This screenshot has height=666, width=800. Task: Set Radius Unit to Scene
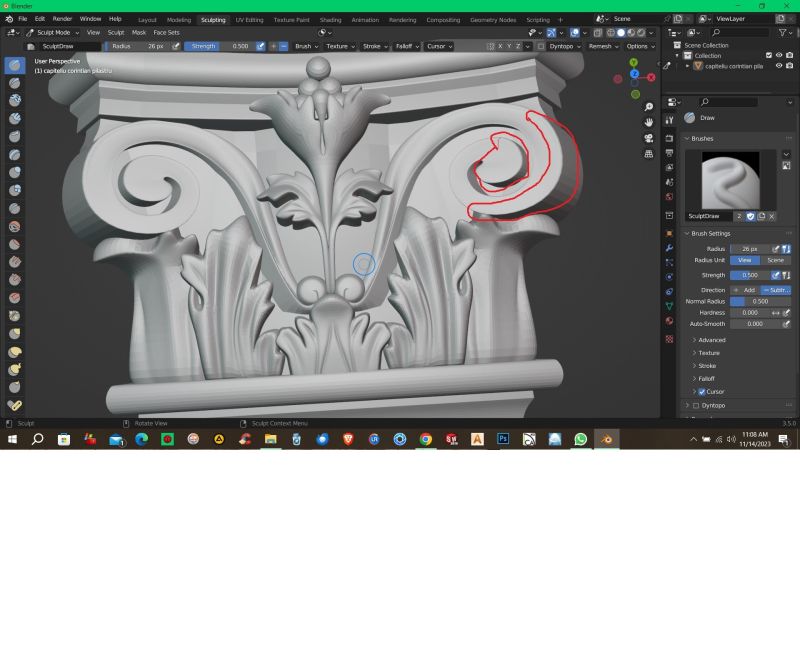773,260
